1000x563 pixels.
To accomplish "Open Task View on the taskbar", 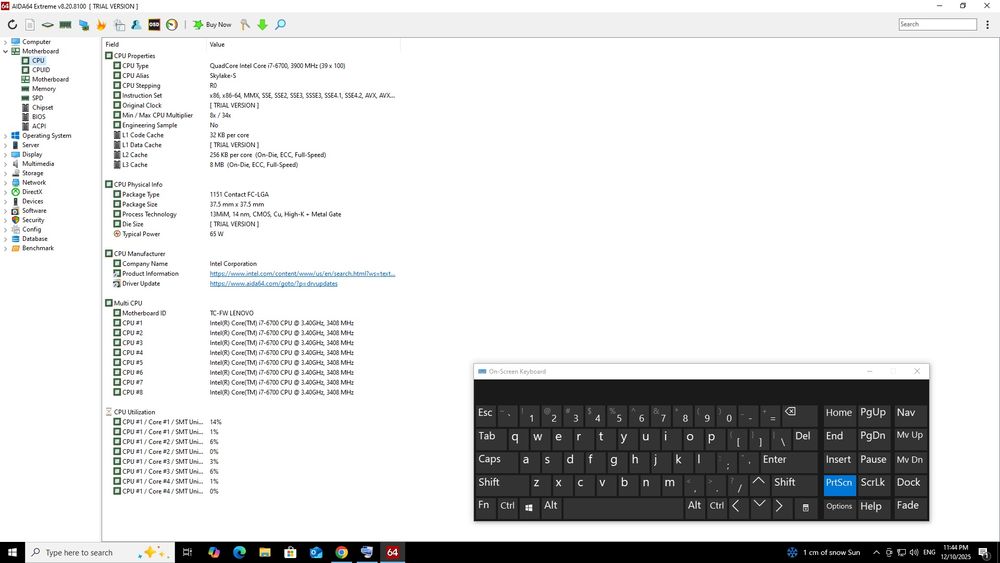I will [x=187, y=552].
